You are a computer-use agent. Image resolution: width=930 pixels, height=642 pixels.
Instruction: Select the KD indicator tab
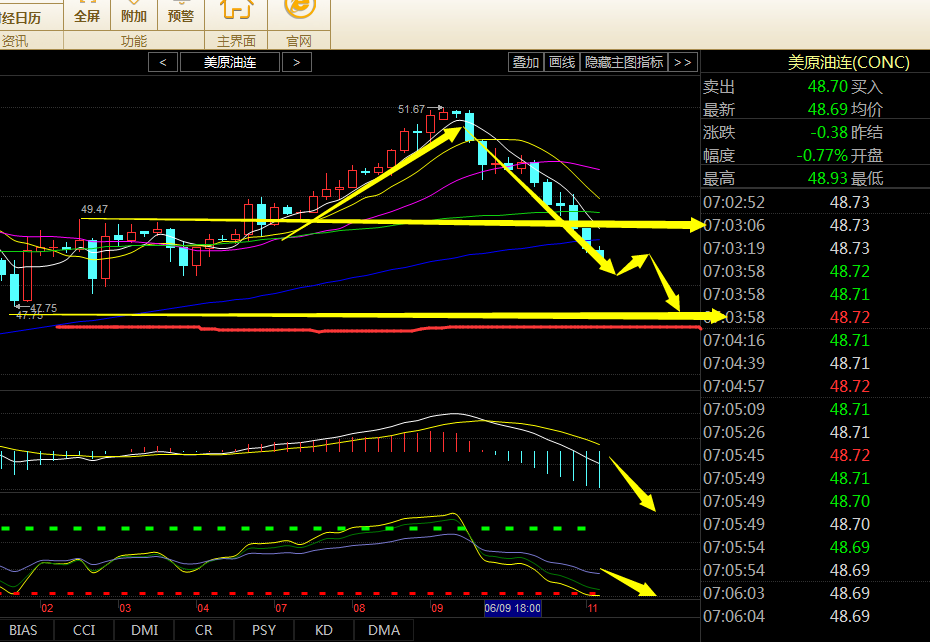tap(324, 630)
